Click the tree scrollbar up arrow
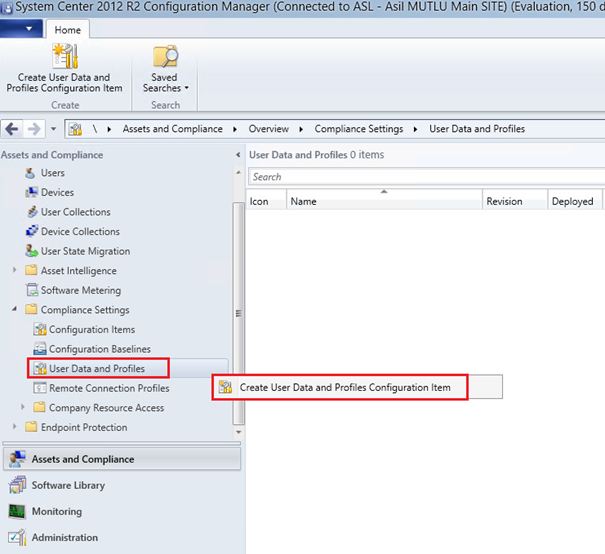This screenshot has height=554, width=605. [238, 172]
